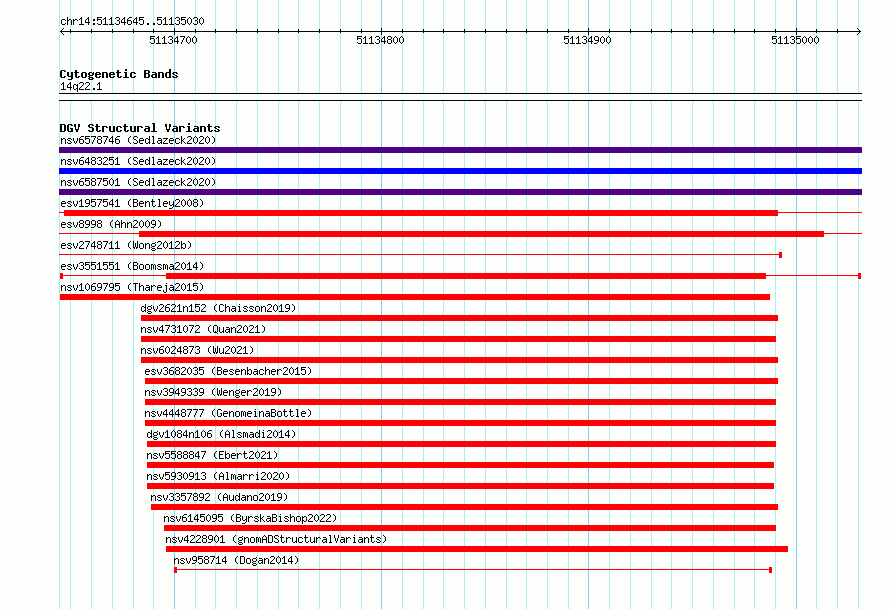Click the red bar under nsv6145095
Viewport: 890px width, 609px height.
click(x=470, y=528)
